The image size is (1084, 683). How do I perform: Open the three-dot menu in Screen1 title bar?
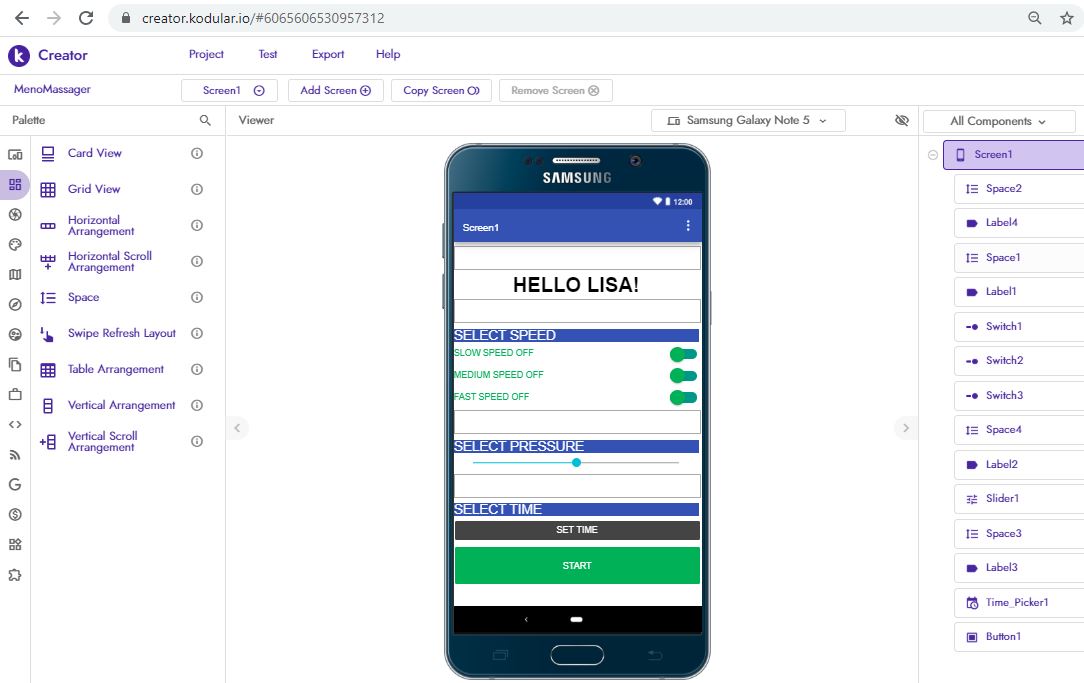click(688, 226)
